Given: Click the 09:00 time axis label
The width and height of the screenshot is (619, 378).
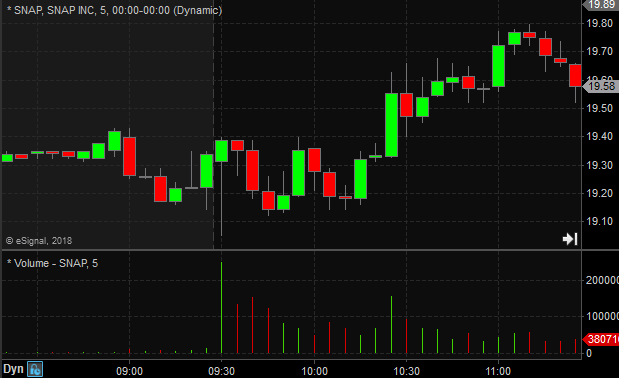Looking at the screenshot, I should tap(129, 371).
